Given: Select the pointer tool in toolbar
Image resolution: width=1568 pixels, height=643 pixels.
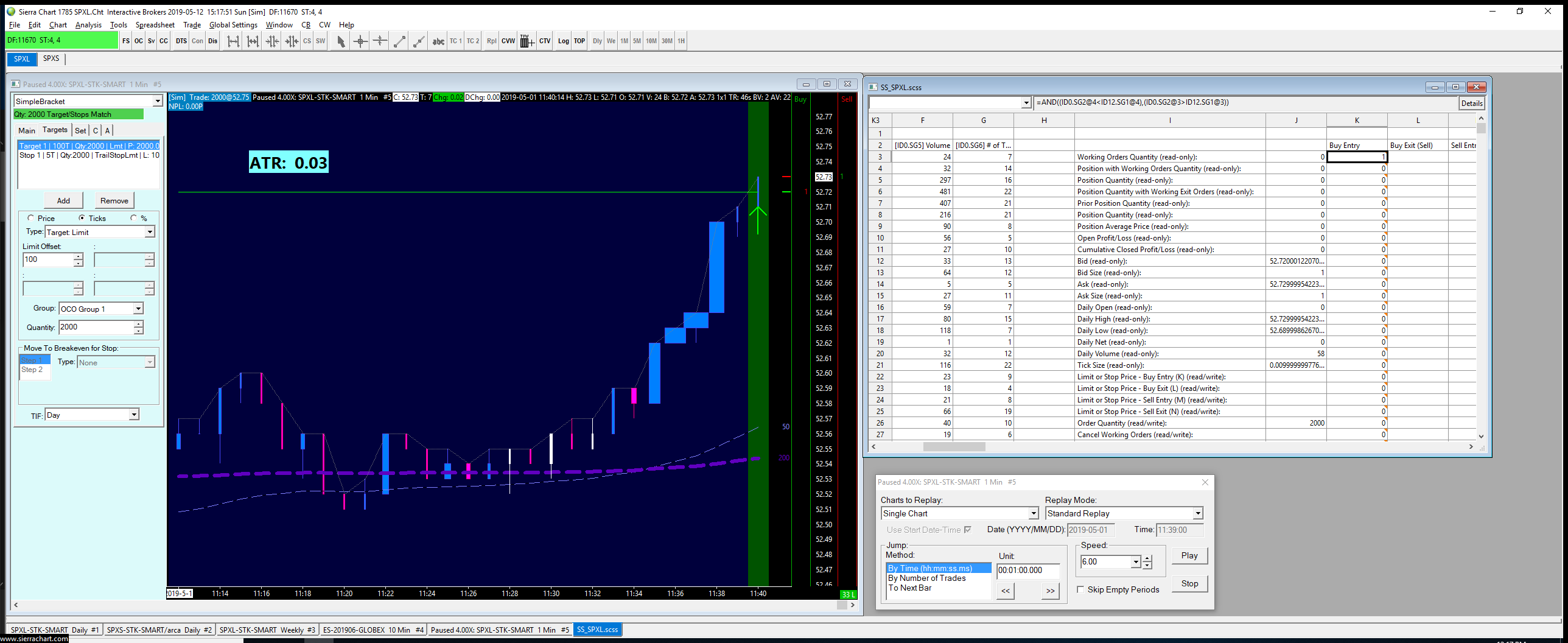Looking at the screenshot, I should (x=341, y=41).
